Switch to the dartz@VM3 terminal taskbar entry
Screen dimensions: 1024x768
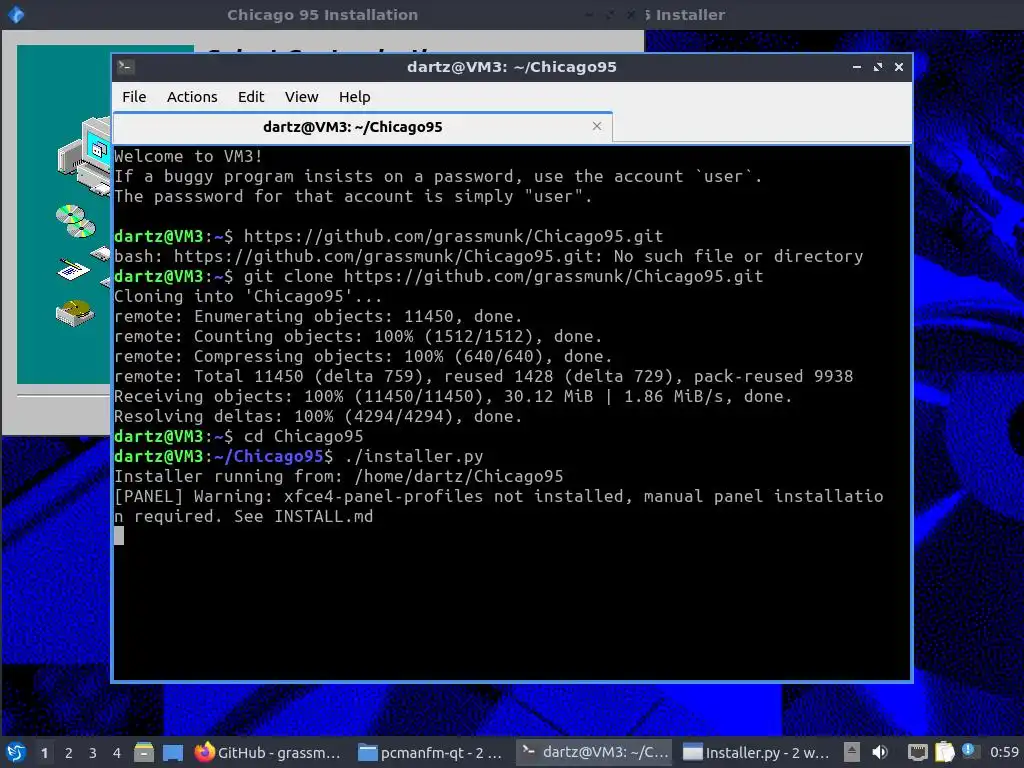click(x=594, y=752)
